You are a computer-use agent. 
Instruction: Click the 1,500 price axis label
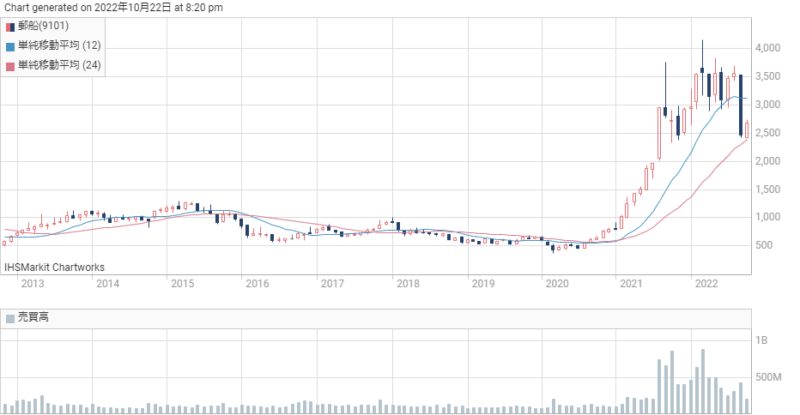(768, 189)
